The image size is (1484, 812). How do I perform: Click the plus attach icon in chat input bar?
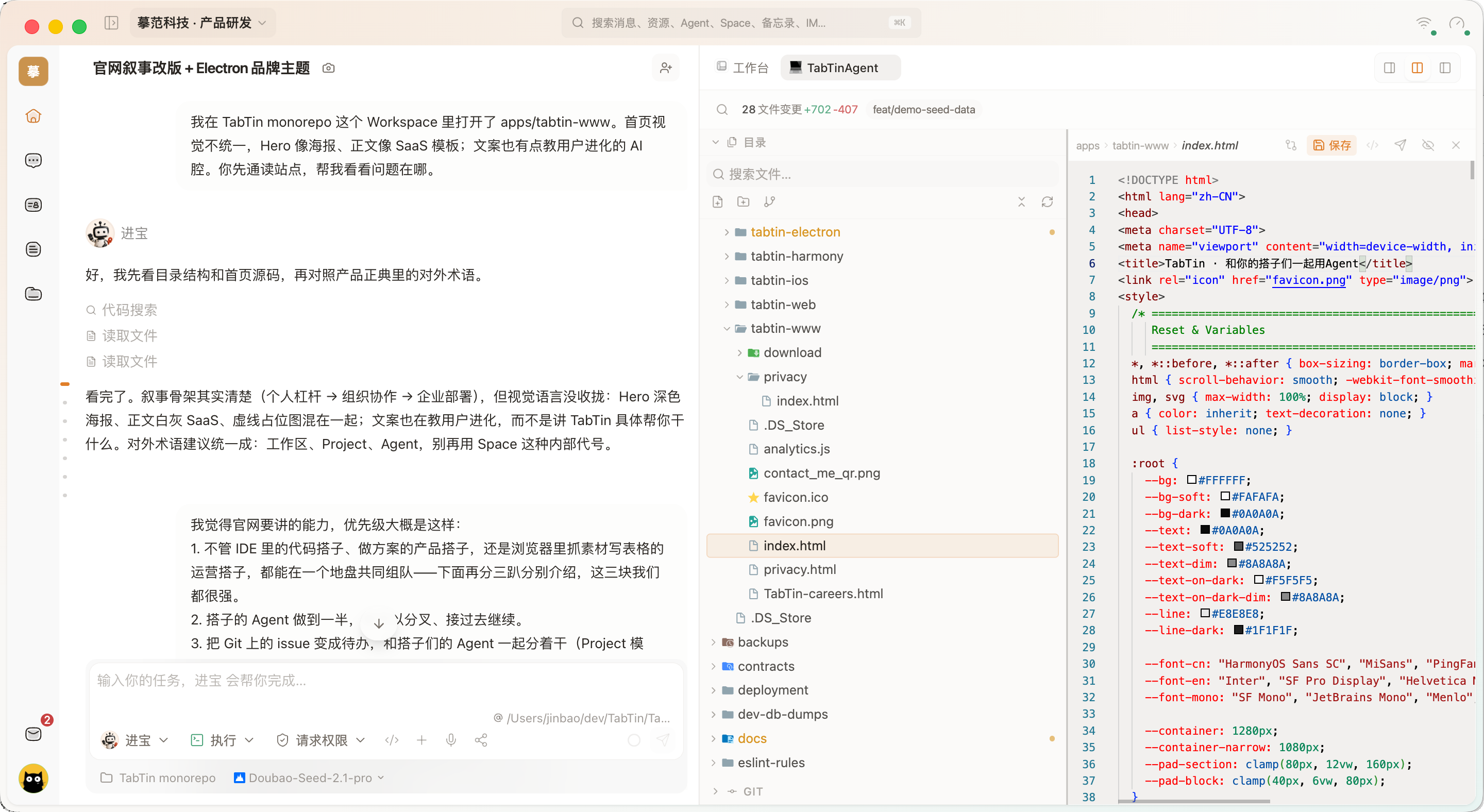(421, 740)
